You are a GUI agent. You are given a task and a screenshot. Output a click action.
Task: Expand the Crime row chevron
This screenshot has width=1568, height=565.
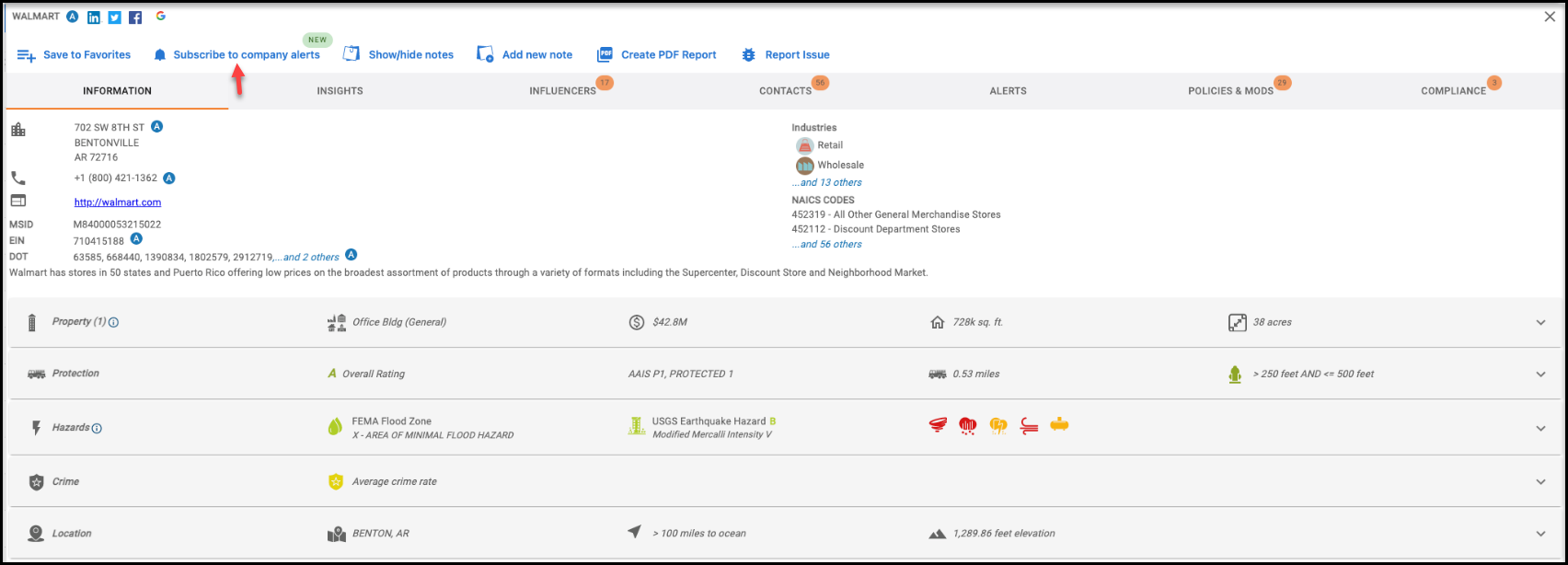1541,481
